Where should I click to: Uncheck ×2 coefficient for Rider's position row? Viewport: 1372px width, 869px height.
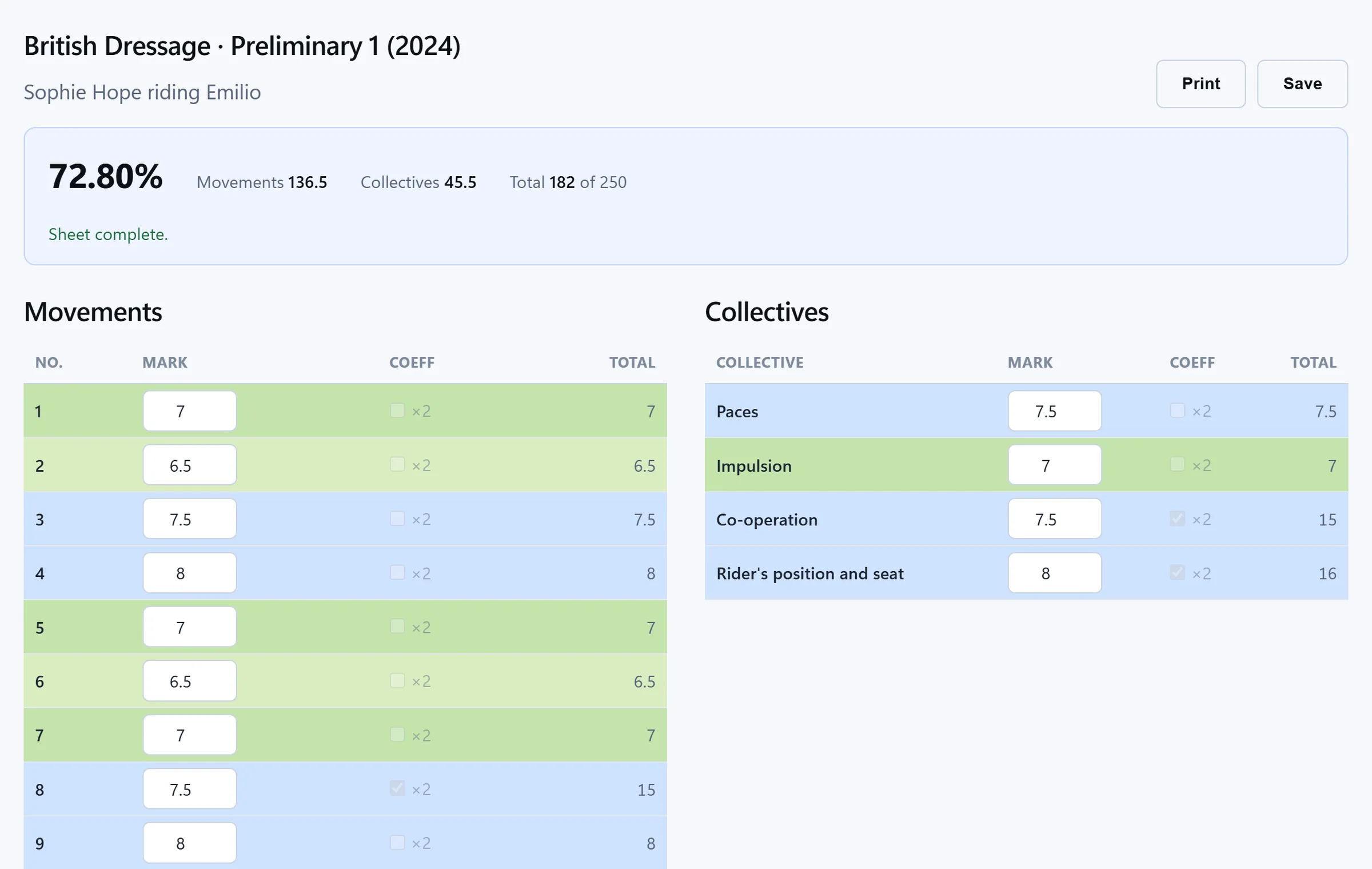click(x=1177, y=572)
